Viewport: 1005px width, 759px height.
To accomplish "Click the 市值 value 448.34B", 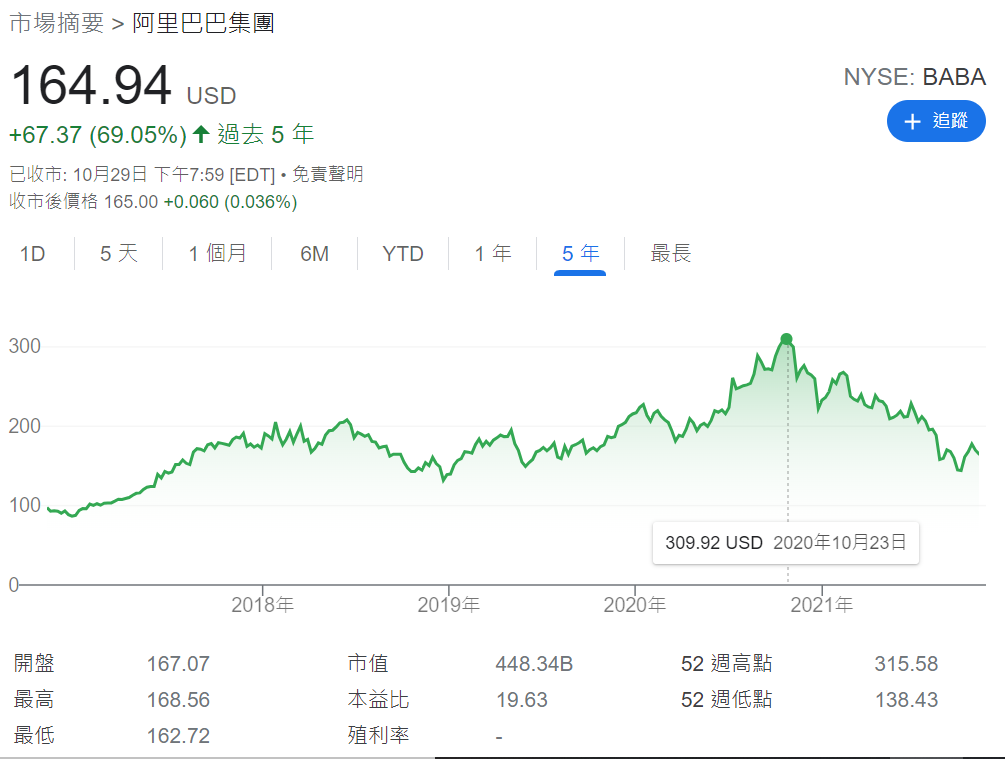I will (x=534, y=664).
